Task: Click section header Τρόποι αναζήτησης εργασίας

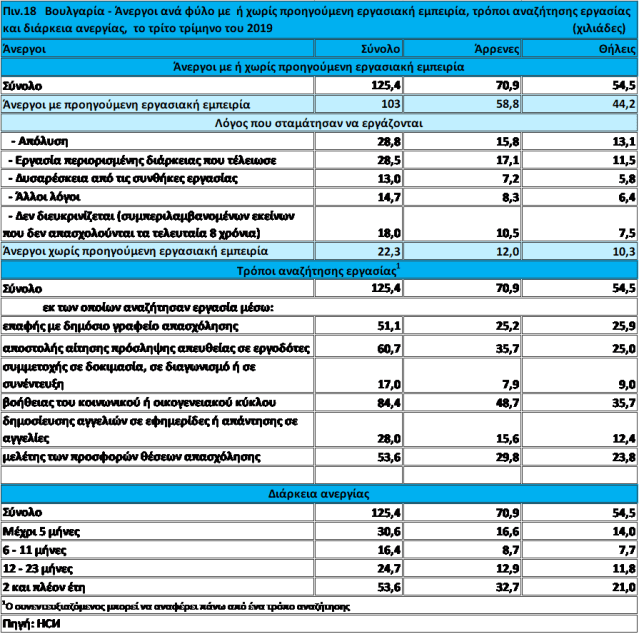Action: [319, 269]
